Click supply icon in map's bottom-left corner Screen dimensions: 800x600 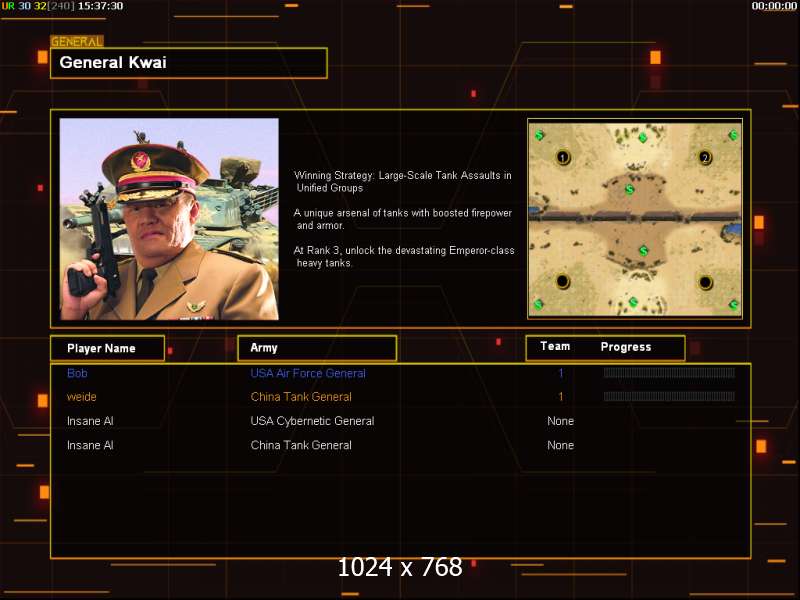(538, 305)
